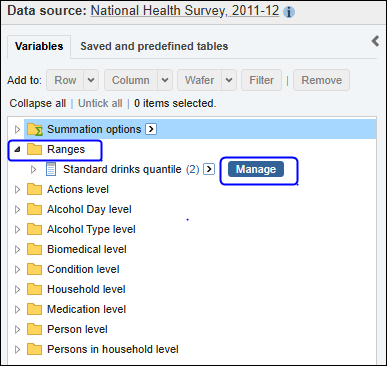Screen dimensions: 387x366
Task: Click the Condition level folder icon
Action: pos(34,269)
